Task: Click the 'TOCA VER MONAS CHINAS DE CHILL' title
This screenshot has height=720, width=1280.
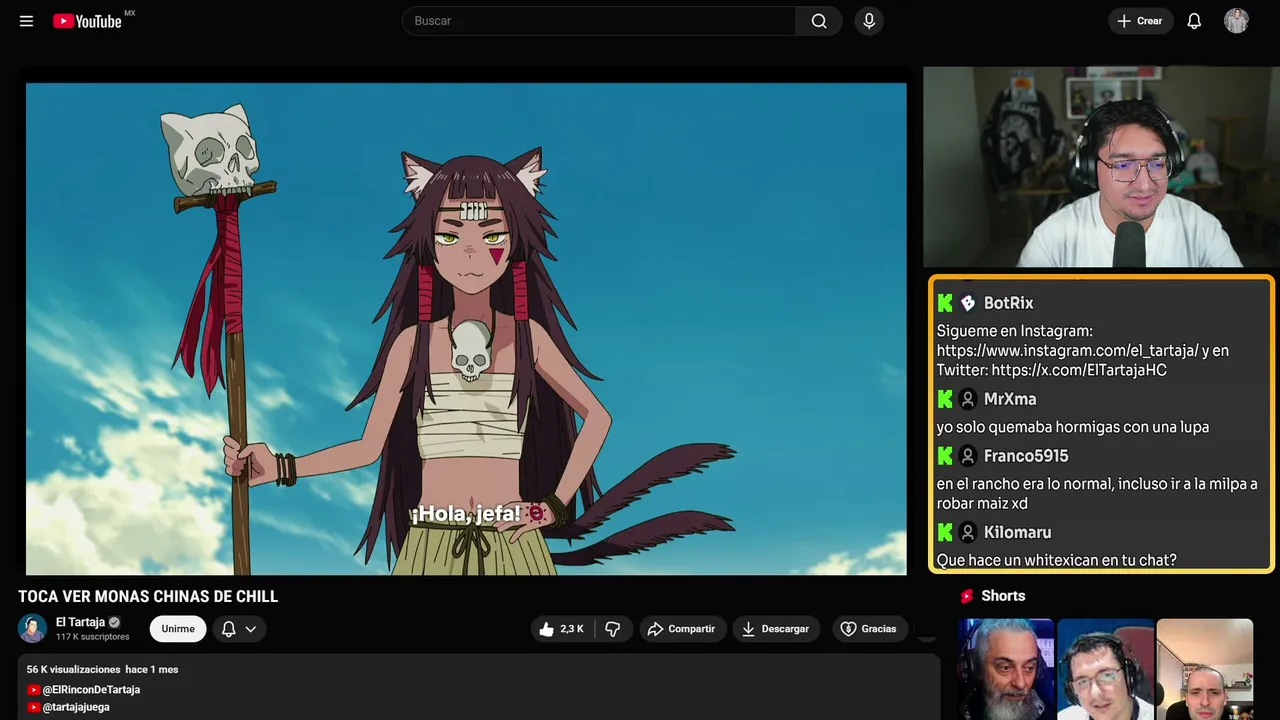Action: [x=148, y=597]
